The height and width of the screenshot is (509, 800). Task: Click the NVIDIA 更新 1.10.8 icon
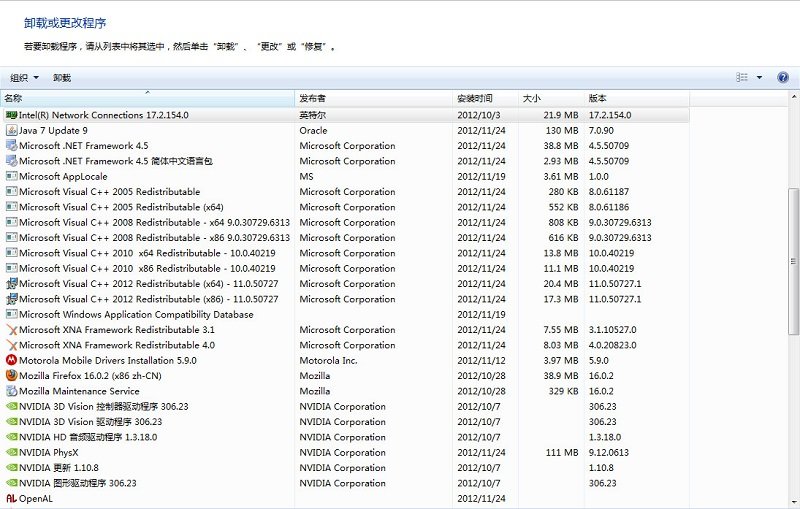(11, 468)
